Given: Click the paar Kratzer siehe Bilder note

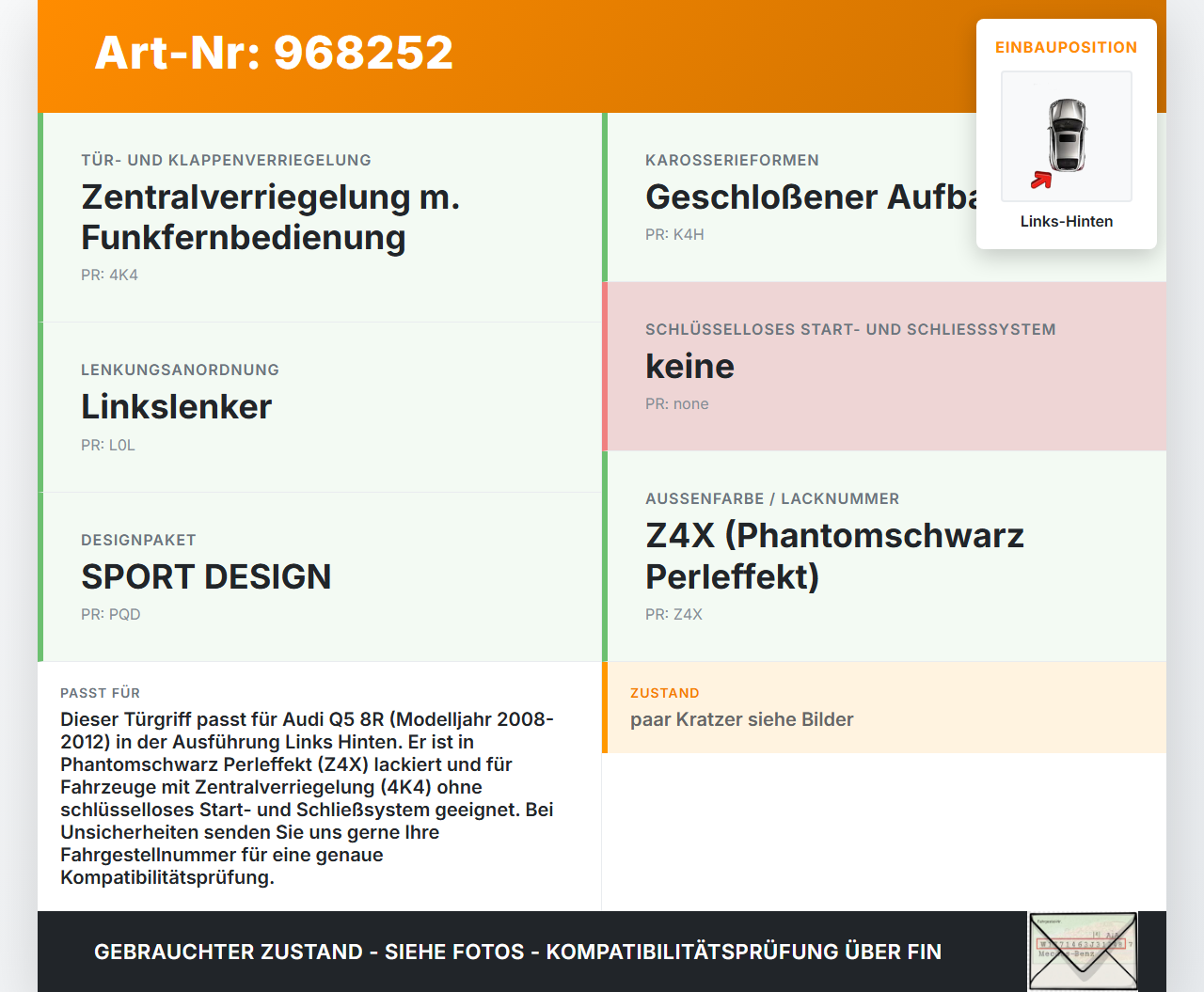Looking at the screenshot, I should tap(741, 719).
